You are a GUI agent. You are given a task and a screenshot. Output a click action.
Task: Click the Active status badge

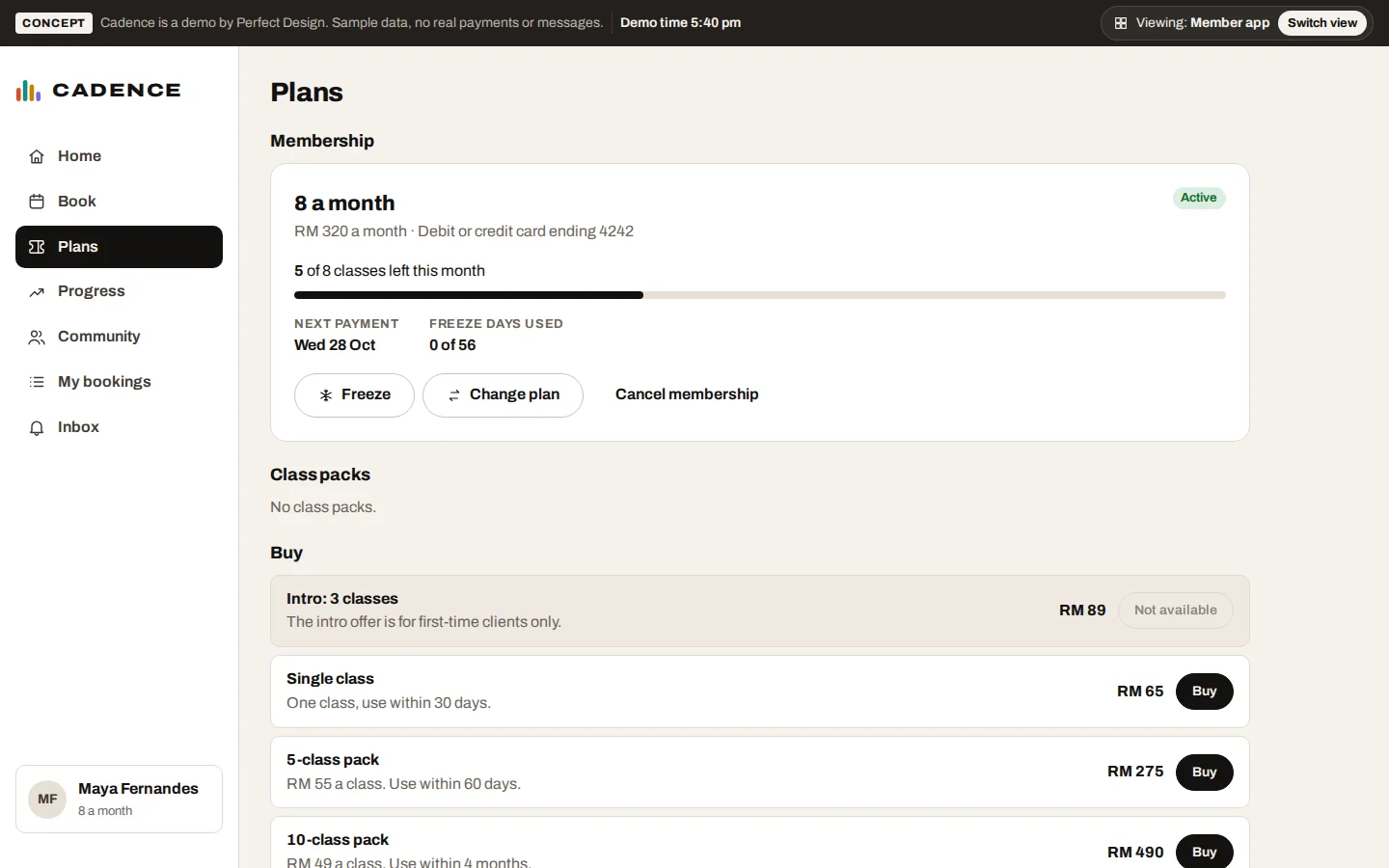point(1199,198)
